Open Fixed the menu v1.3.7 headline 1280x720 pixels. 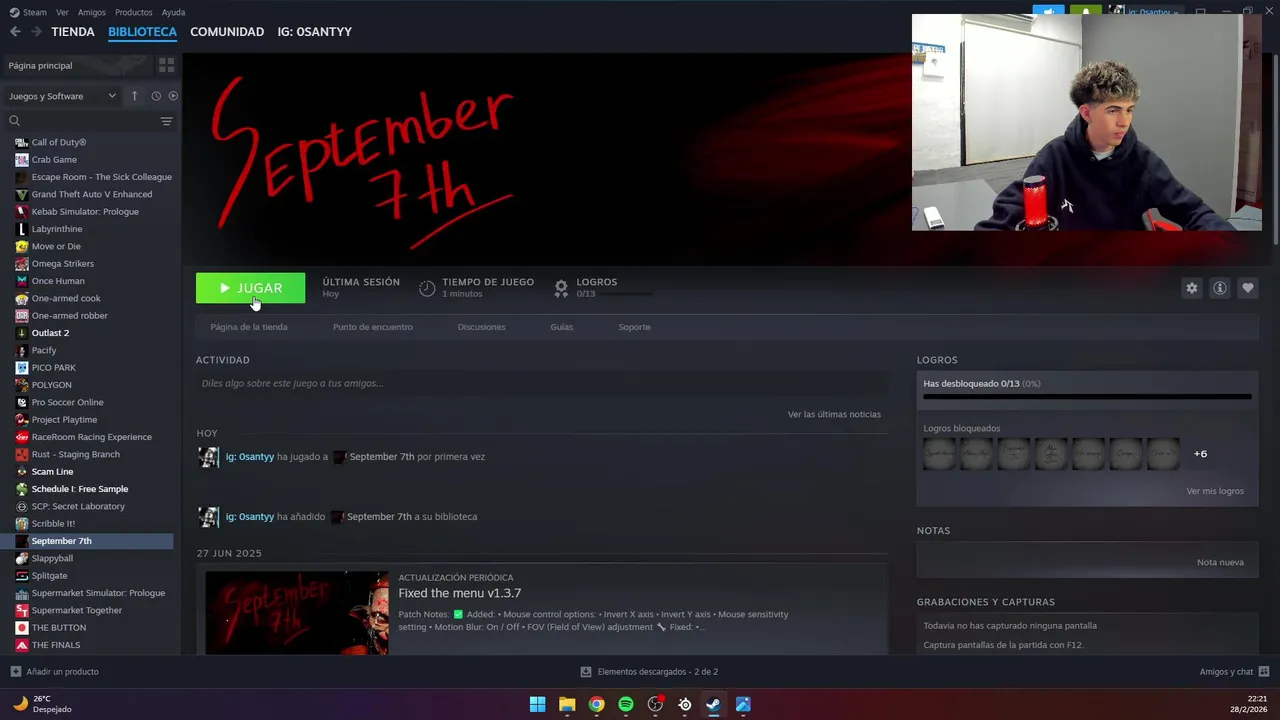click(x=459, y=593)
